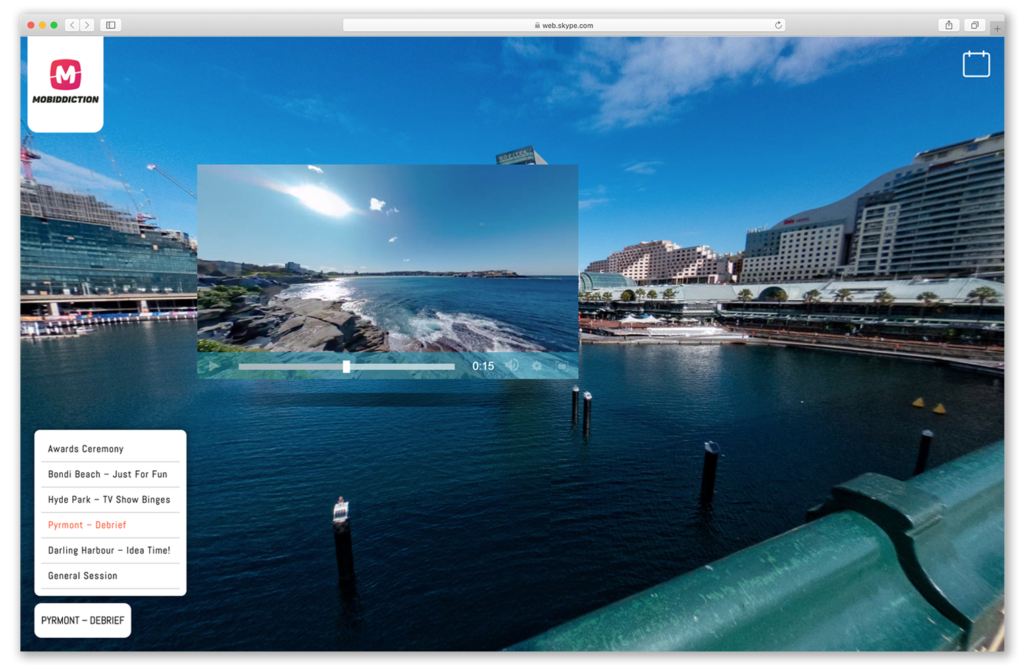Toggle fullscreen mode on the video

coord(561,366)
